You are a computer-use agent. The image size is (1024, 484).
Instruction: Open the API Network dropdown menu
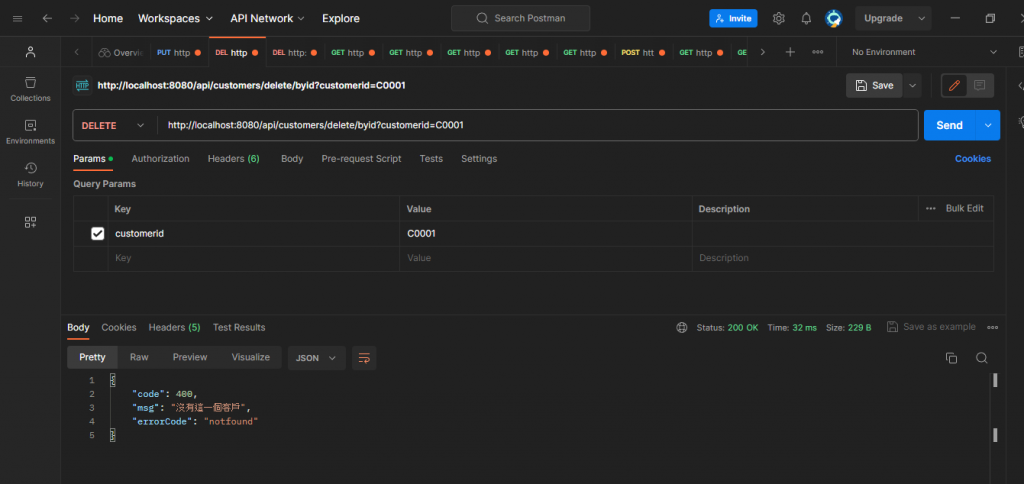268,18
